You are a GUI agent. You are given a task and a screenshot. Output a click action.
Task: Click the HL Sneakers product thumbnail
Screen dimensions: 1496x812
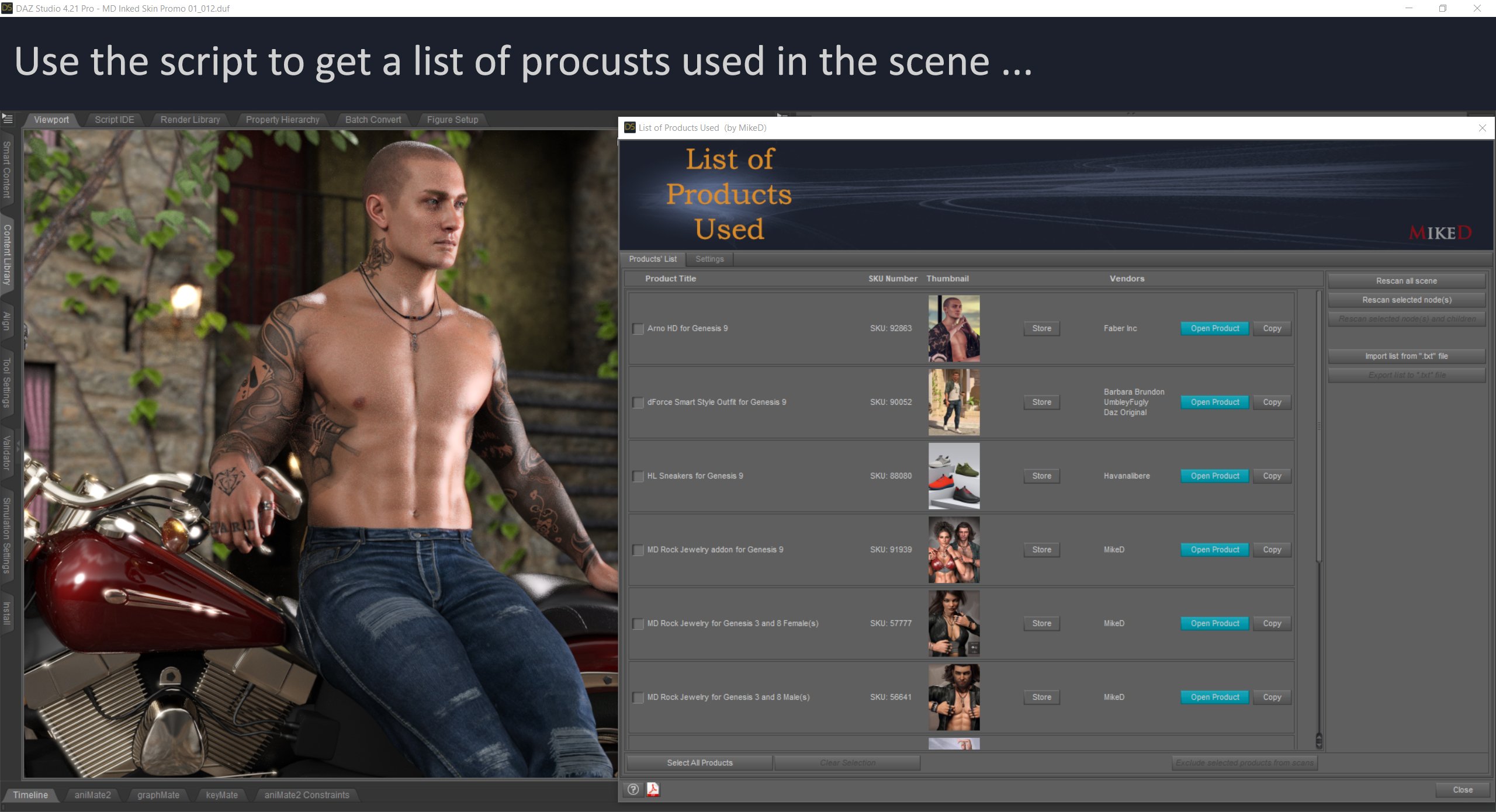[x=954, y=476]
